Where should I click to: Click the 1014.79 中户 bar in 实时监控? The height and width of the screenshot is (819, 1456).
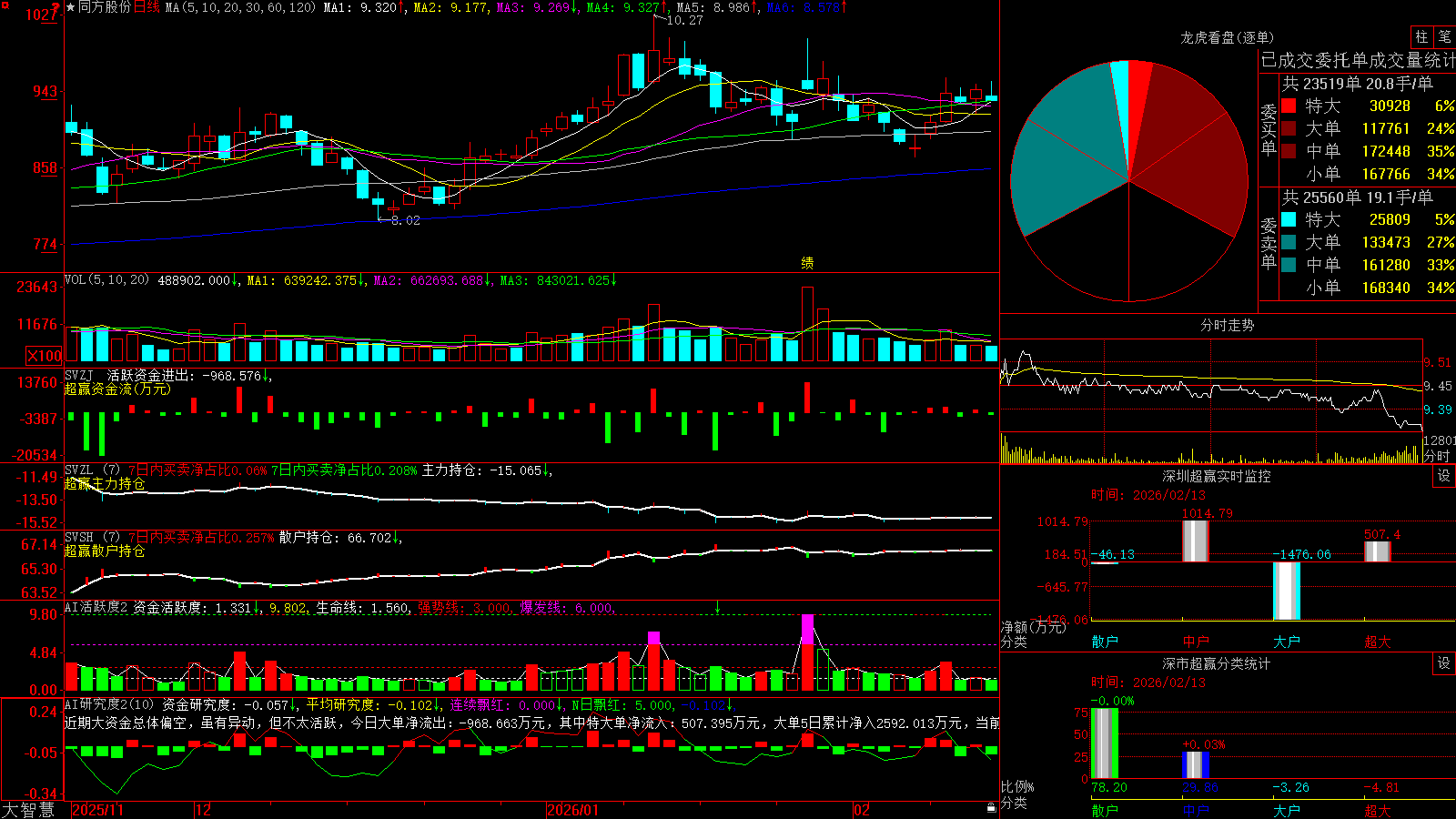[x=1196, y=541]
